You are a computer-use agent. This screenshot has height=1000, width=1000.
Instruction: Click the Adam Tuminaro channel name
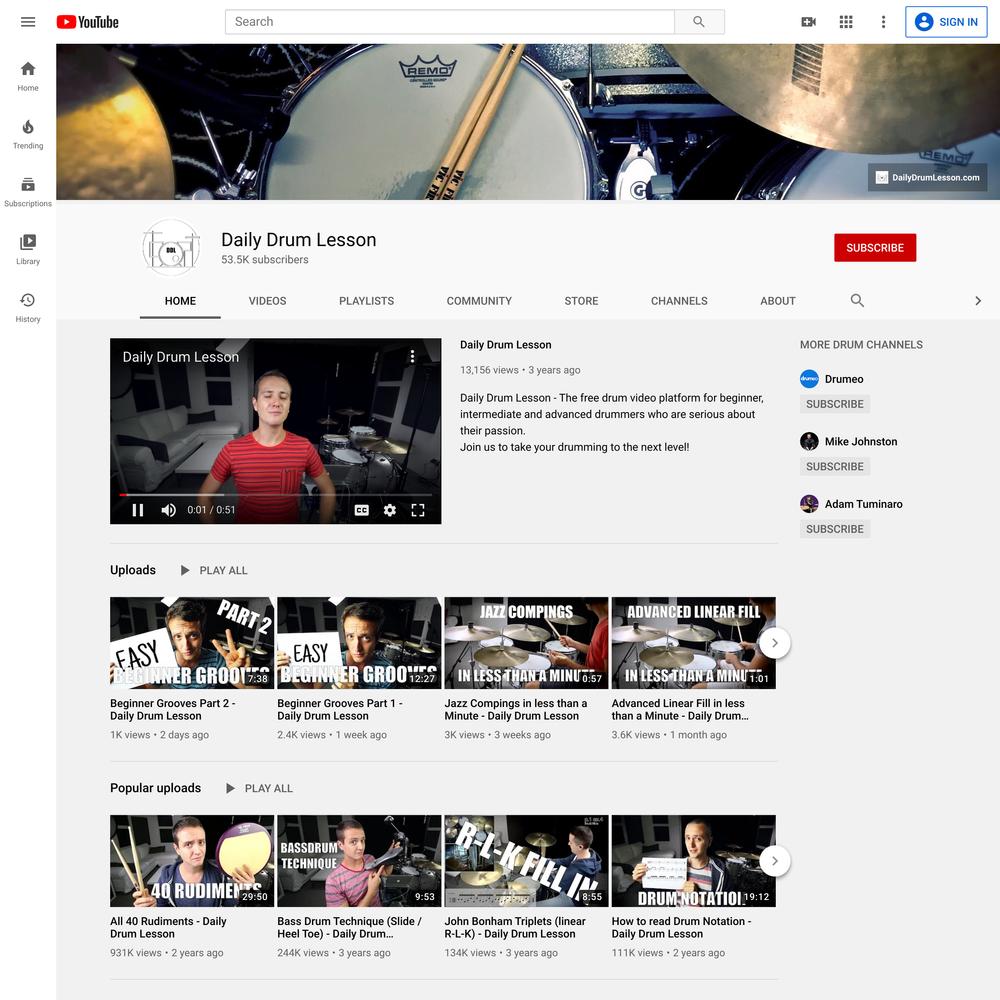pos(864,504)
